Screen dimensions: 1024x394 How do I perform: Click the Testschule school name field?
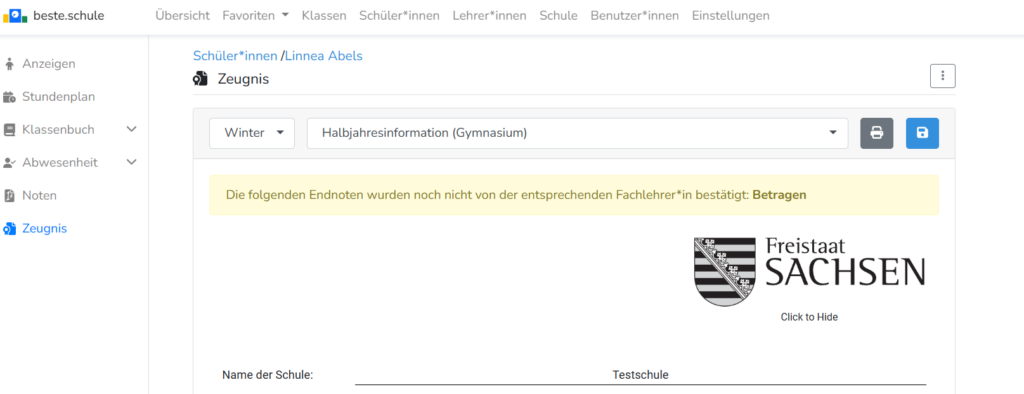point(641,375)
